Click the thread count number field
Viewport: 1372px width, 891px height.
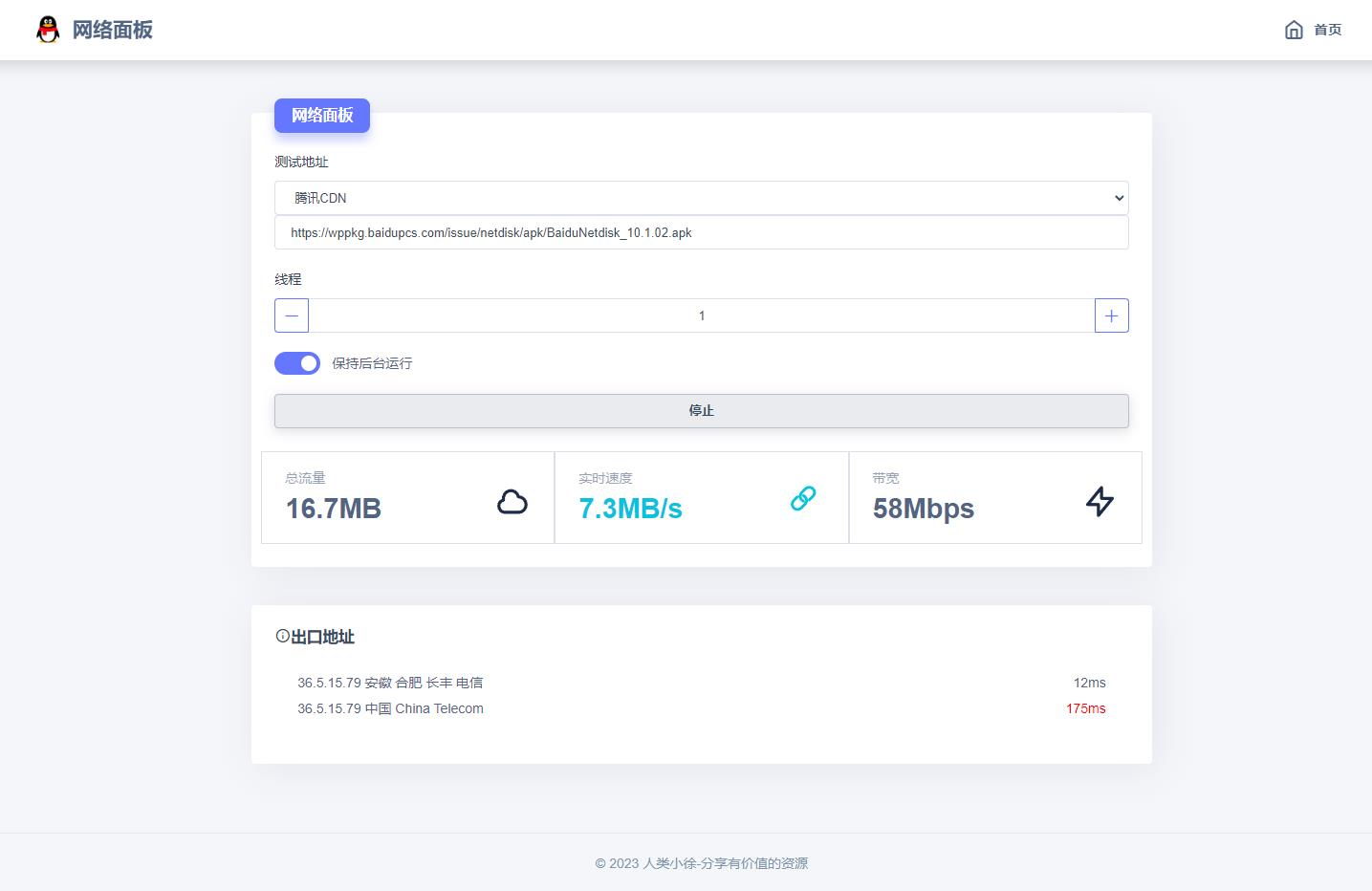pyautogui.click(x=702, y=315)
